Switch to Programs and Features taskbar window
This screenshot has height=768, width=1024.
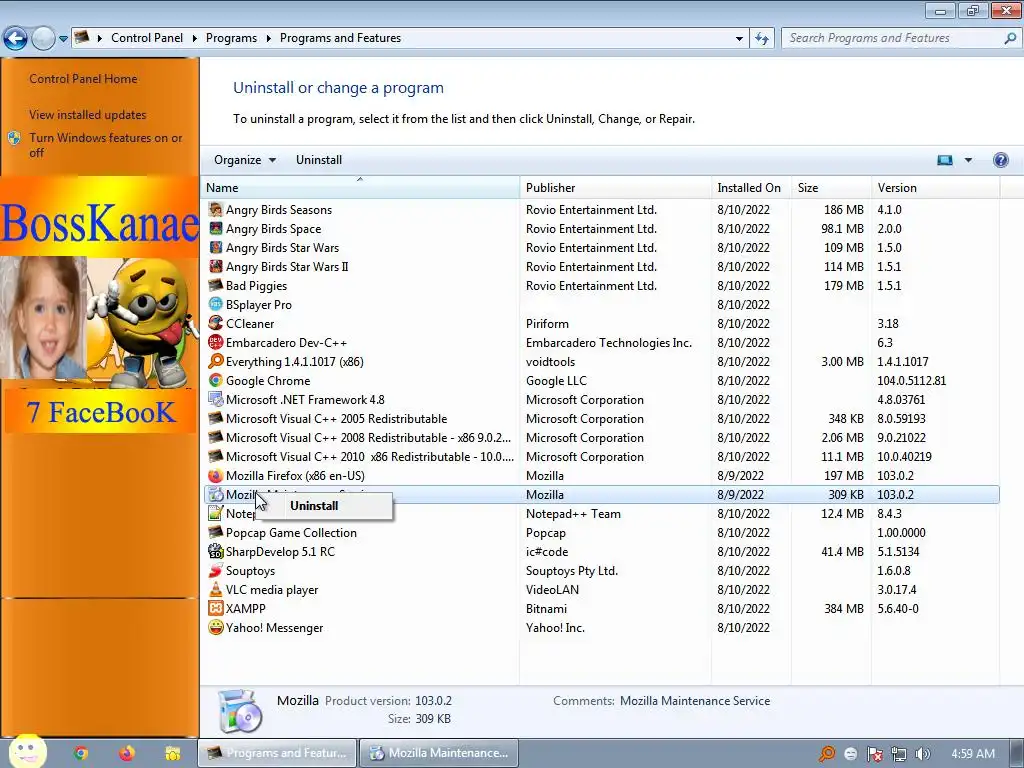tap(277, 753)
